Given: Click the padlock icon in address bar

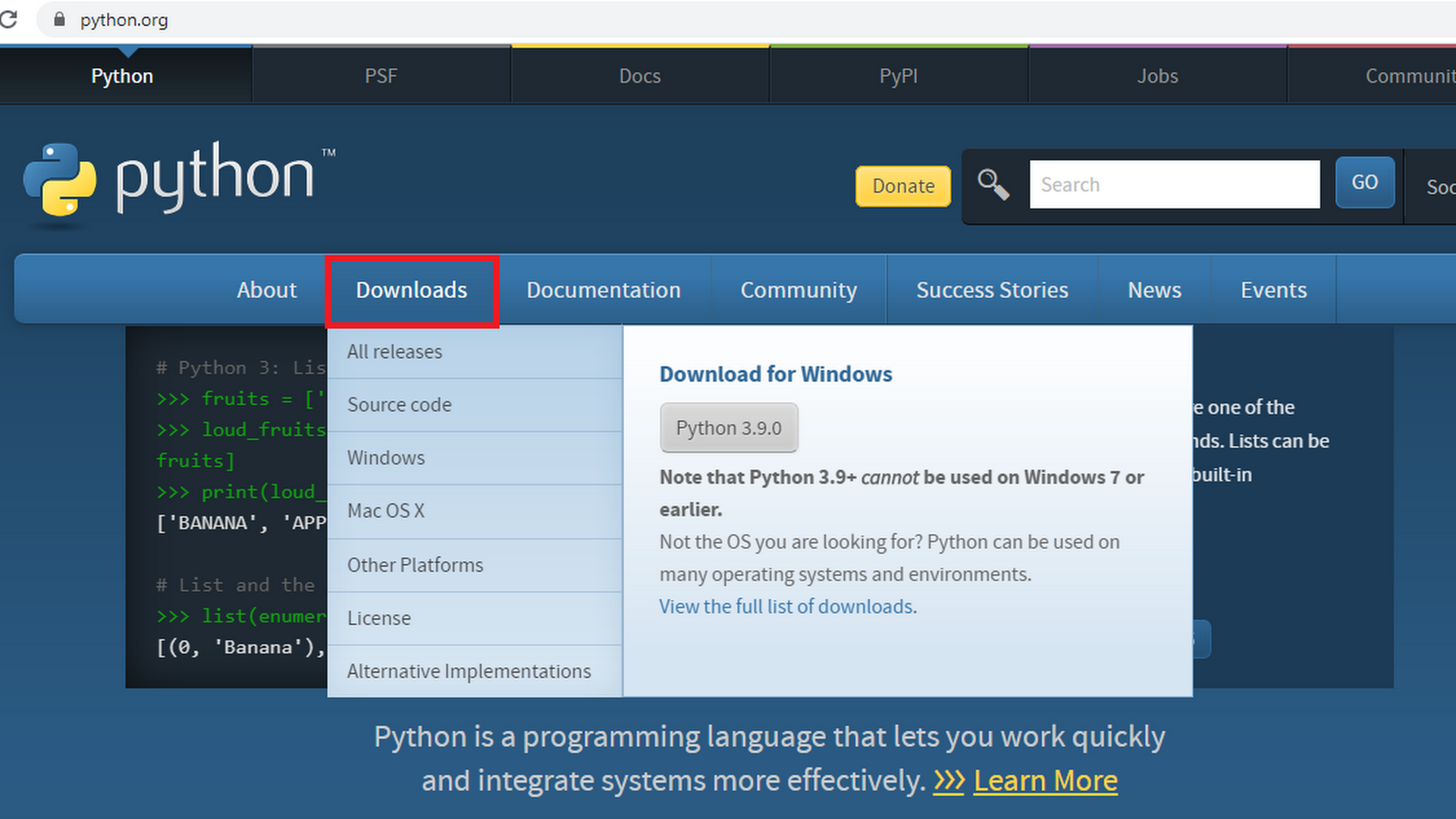Looking at the screenshot, I should (x=59, y=20).
